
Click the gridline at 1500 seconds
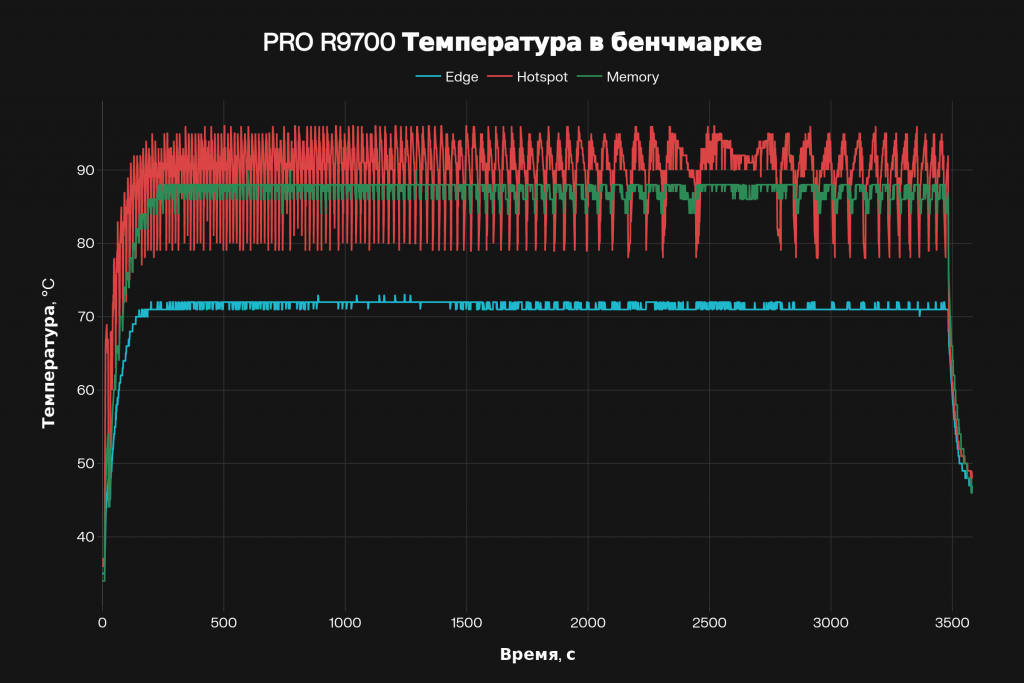[467, 400]
